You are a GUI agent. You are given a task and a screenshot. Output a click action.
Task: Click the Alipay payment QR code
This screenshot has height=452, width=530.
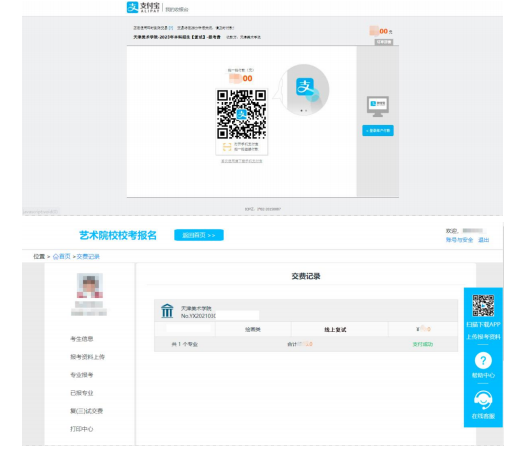coord(241,114)
